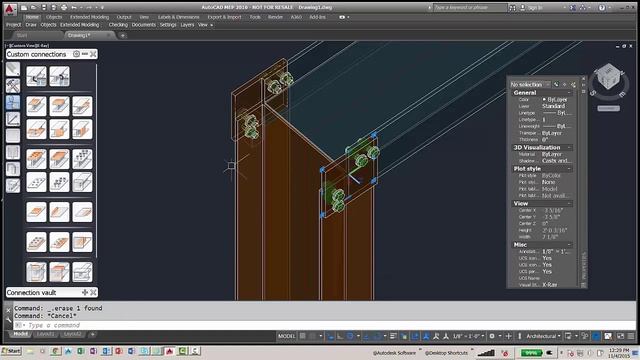Click the battery 99% indicator in taskbar
Image resolution: width=640 pixels, height=360 pixels.
point(531,353)
